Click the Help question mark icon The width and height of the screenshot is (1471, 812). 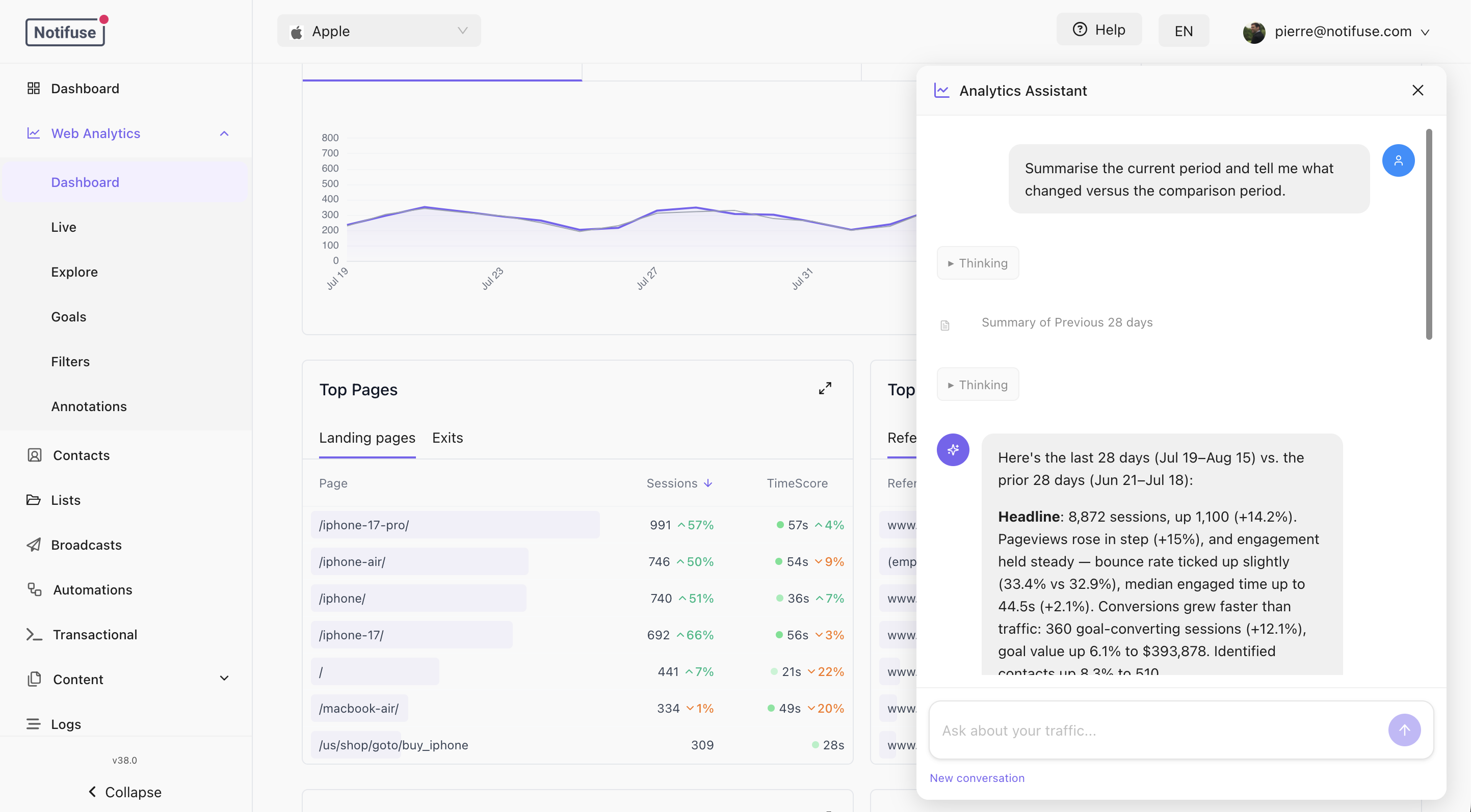point(1080,30)
